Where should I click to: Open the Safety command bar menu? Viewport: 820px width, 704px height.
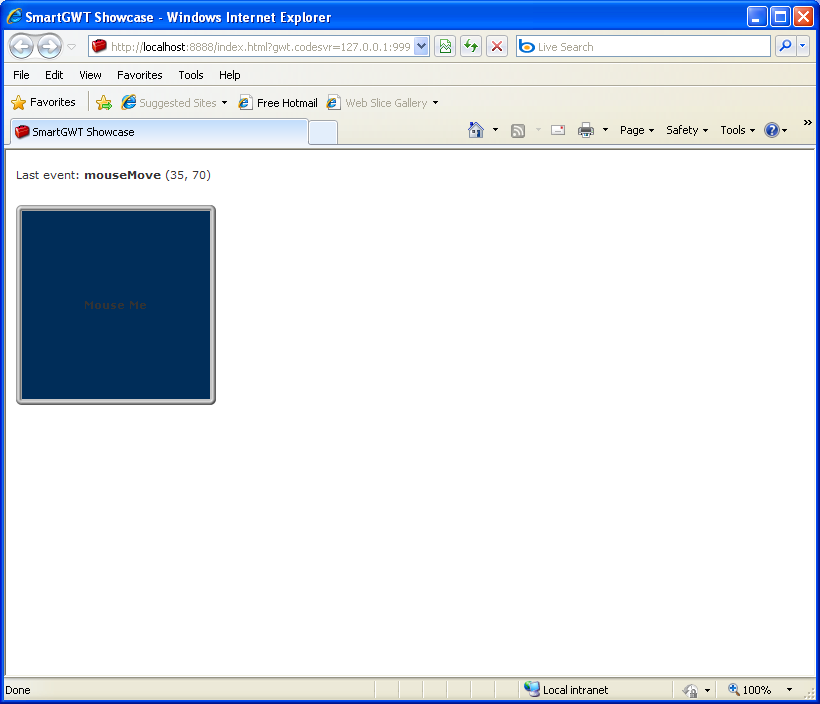point(687,130)
